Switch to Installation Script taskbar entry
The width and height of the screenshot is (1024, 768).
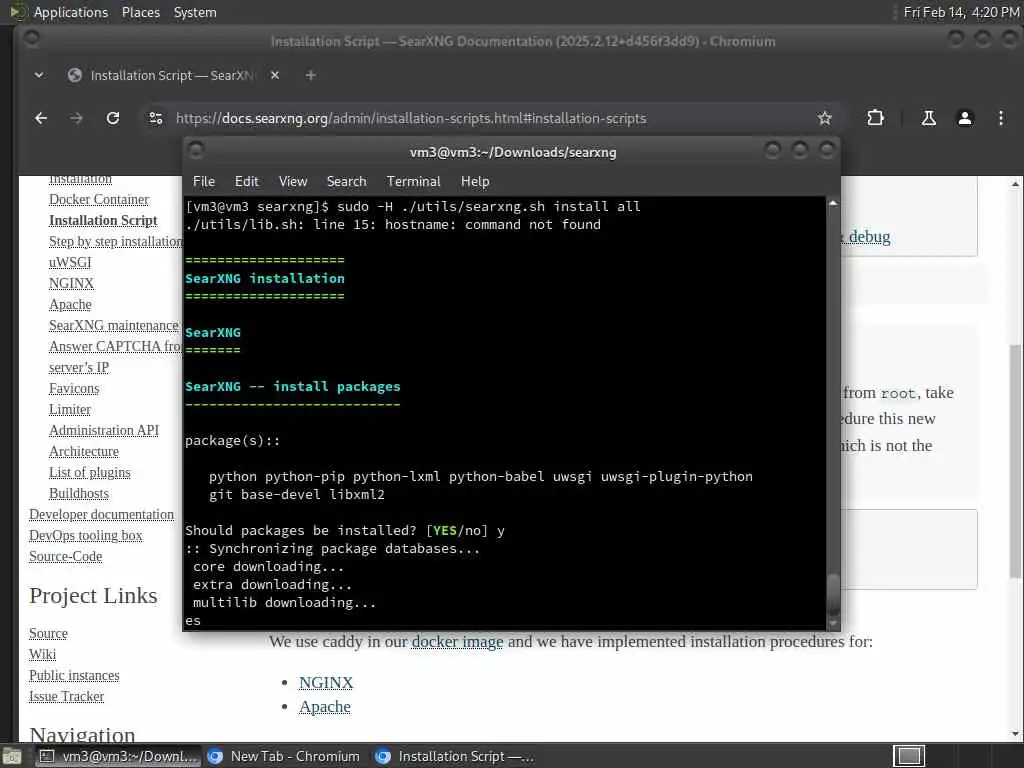coord(455,756)
